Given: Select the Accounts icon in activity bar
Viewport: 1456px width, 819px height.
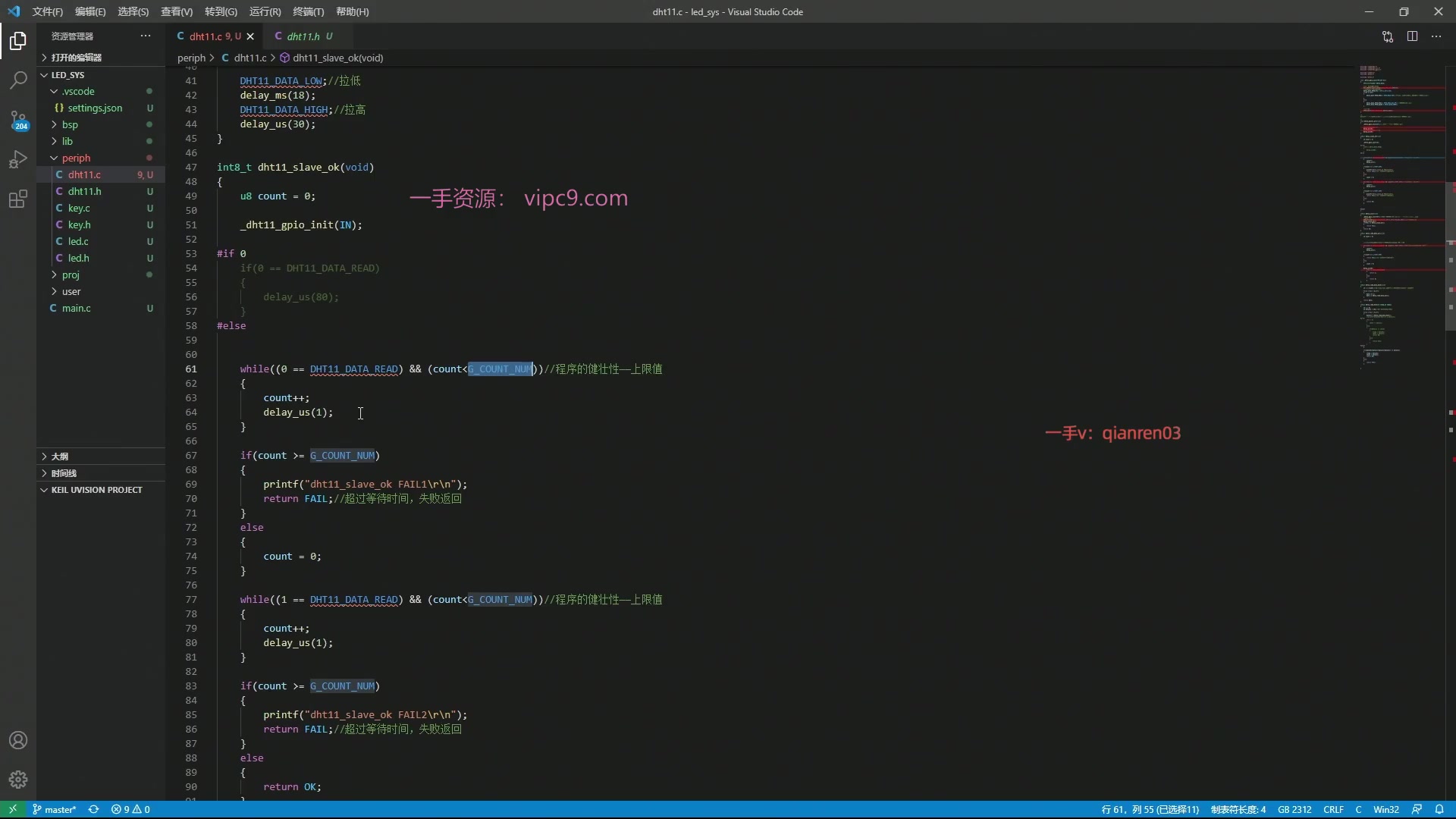Looking at the screenshot, I should pos(18,740).
